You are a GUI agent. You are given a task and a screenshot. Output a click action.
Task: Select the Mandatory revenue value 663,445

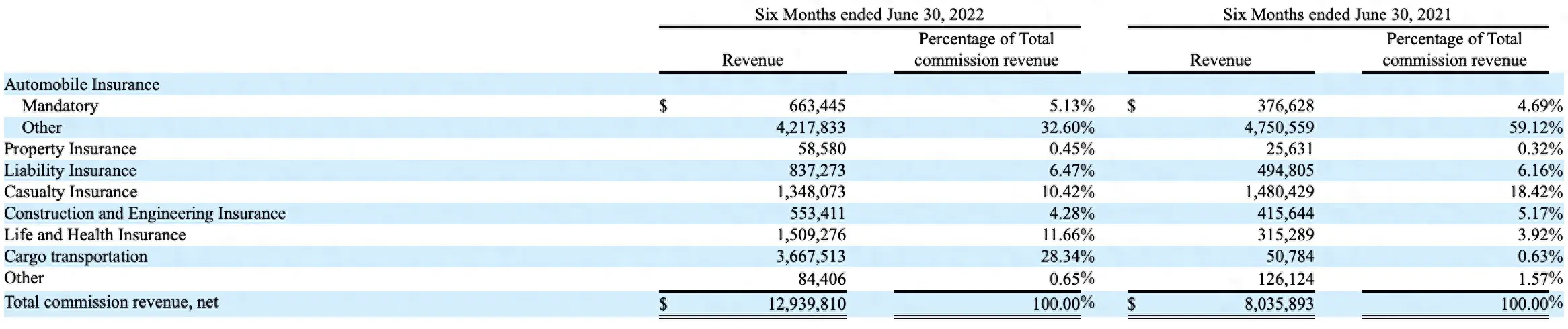click(817, 106)
